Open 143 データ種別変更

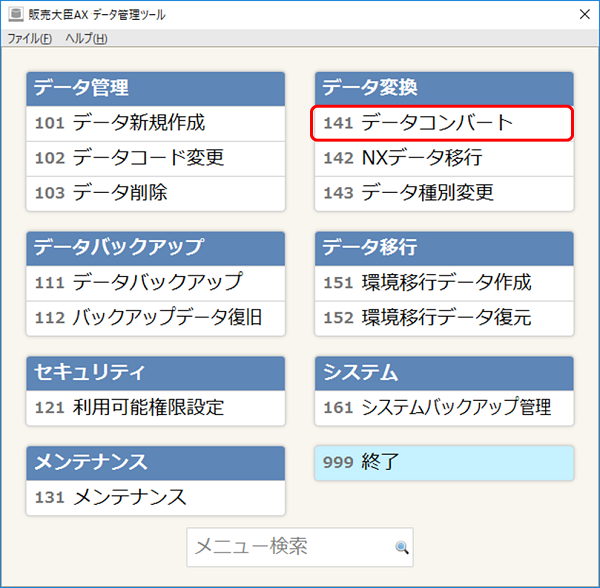pos(444,194)
